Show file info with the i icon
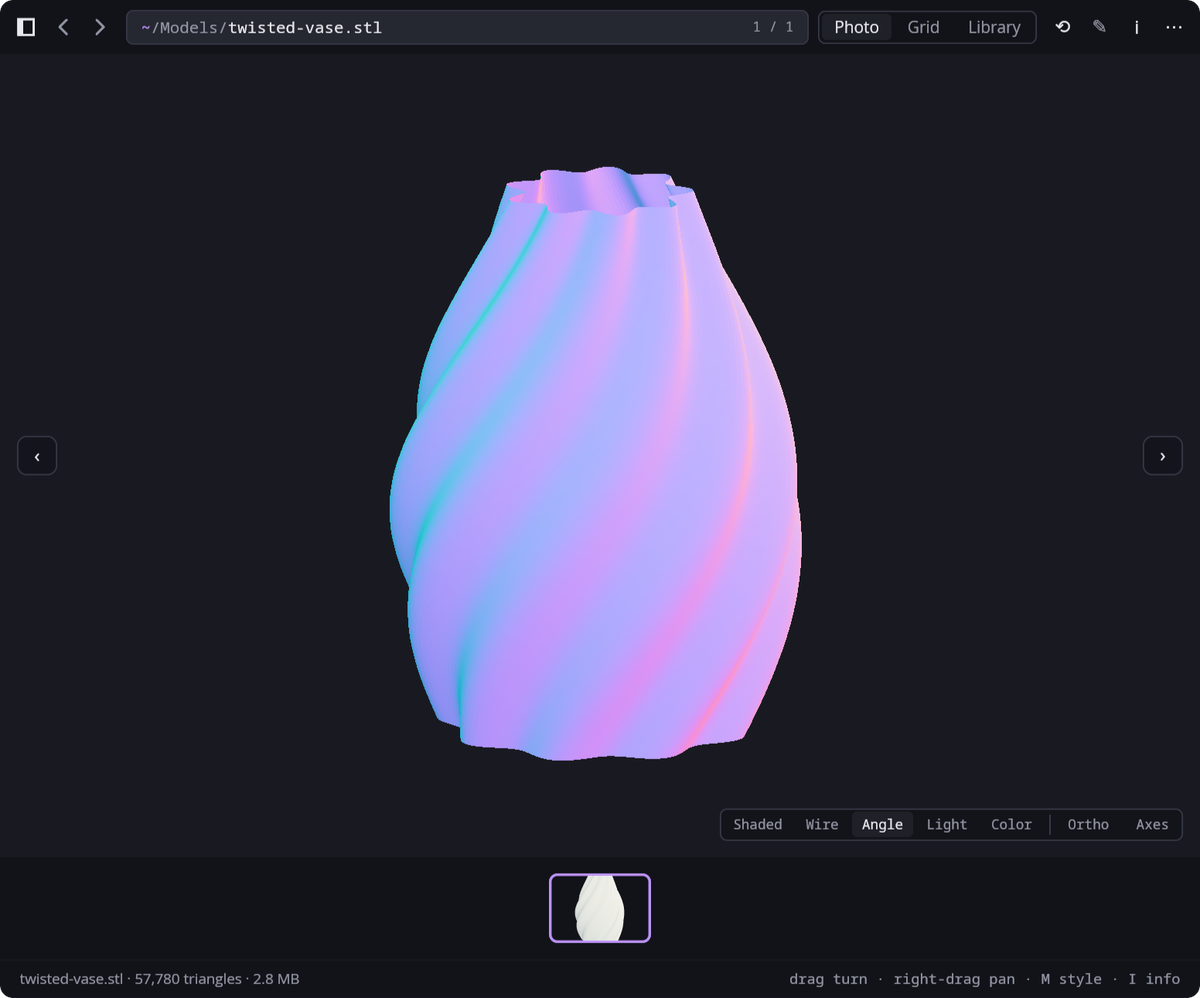Screen dimensions: 1200x998 (x=1136, y=27)
